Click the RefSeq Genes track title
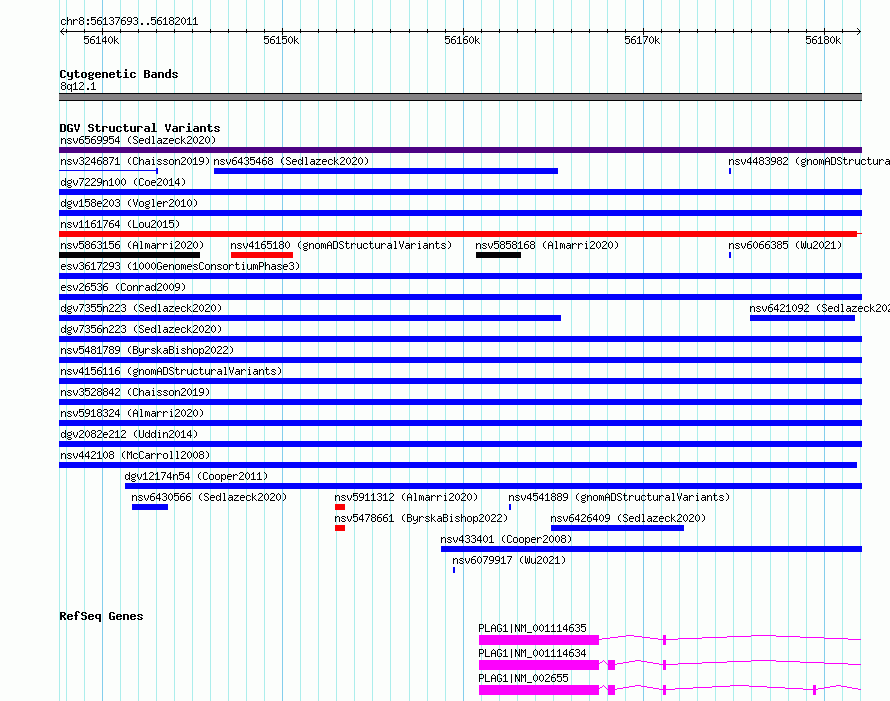The image size is (890, 701). point(101,616)
